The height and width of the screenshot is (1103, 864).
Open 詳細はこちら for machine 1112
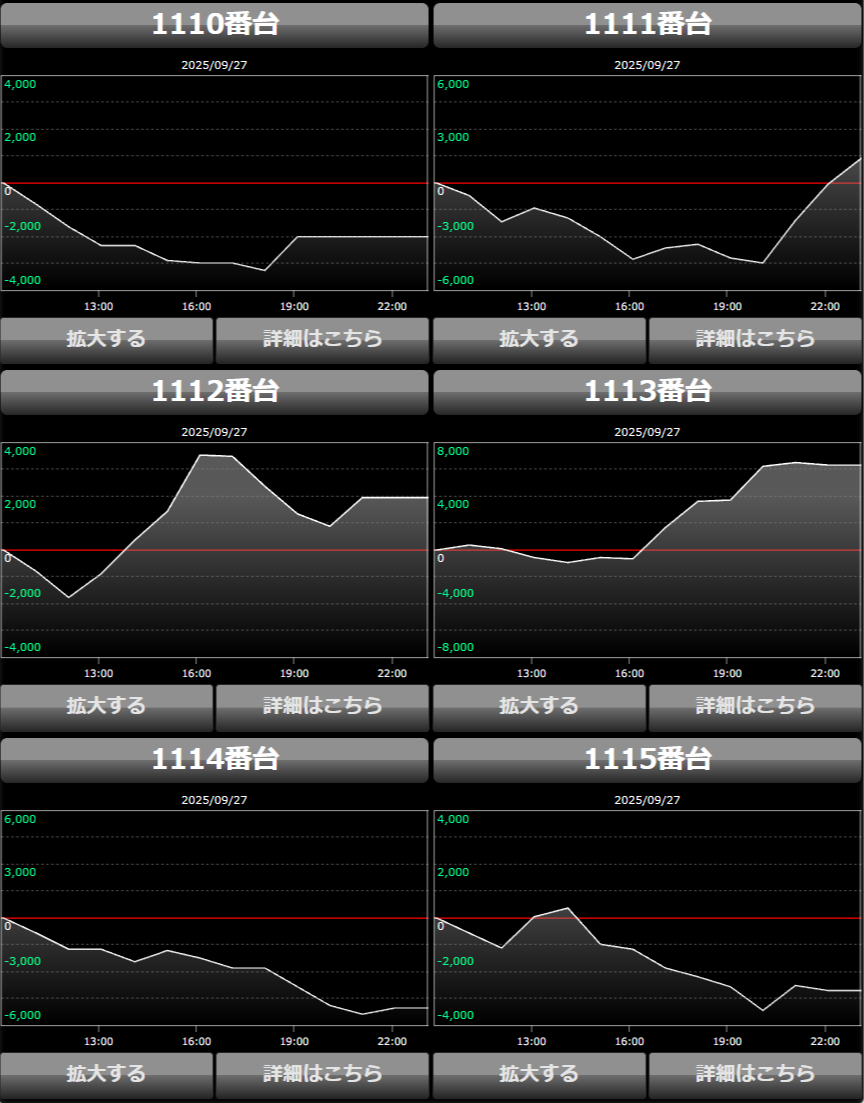point(322,708)
